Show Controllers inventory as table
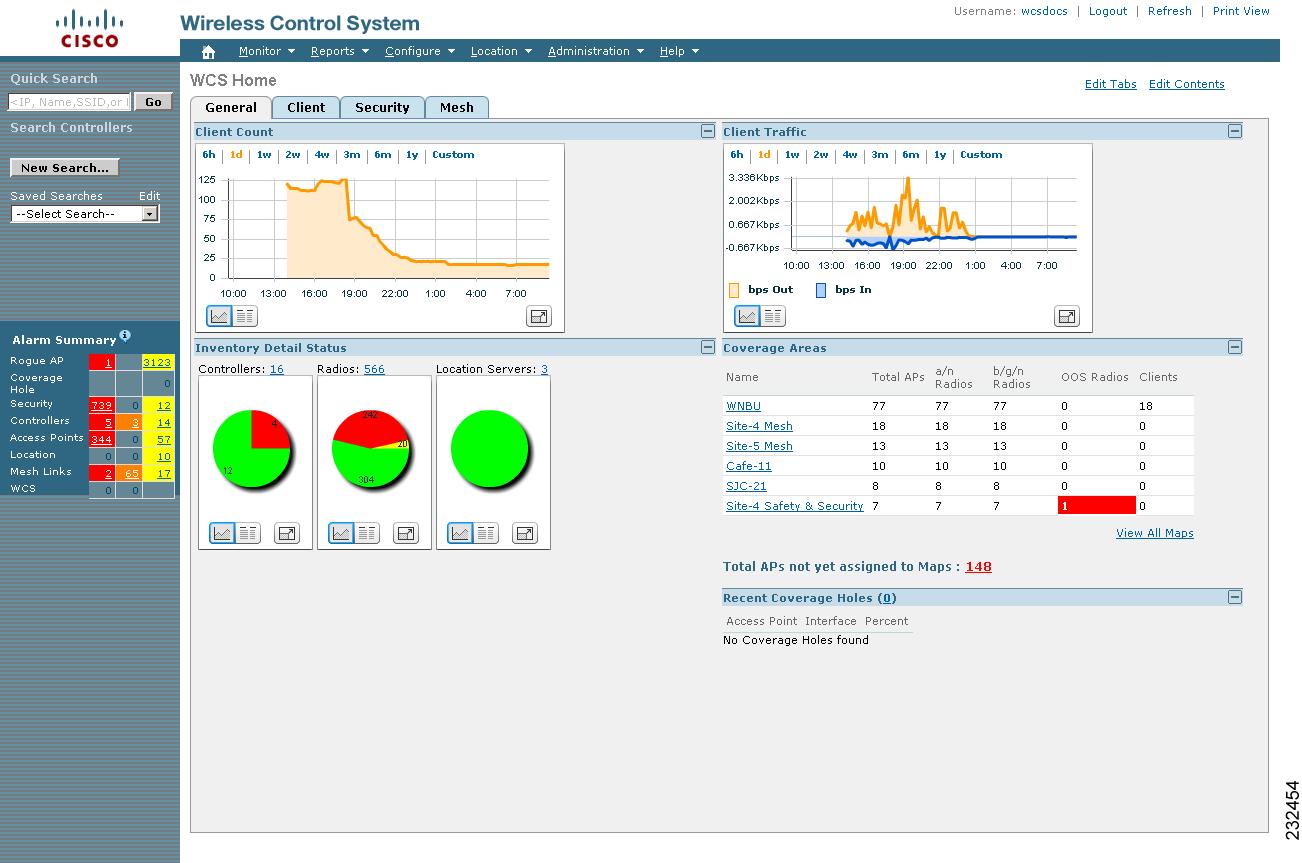Viewport: 1302px width, 863px height. (x=247, y=533)
